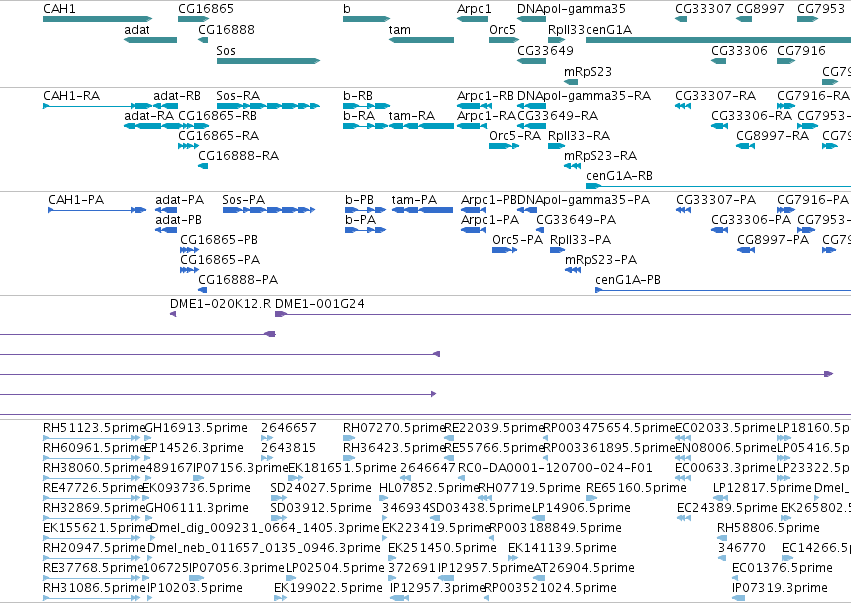Click the CG16865-RA transcript label
Screen dimensions: 851x603
coord(219,136)
